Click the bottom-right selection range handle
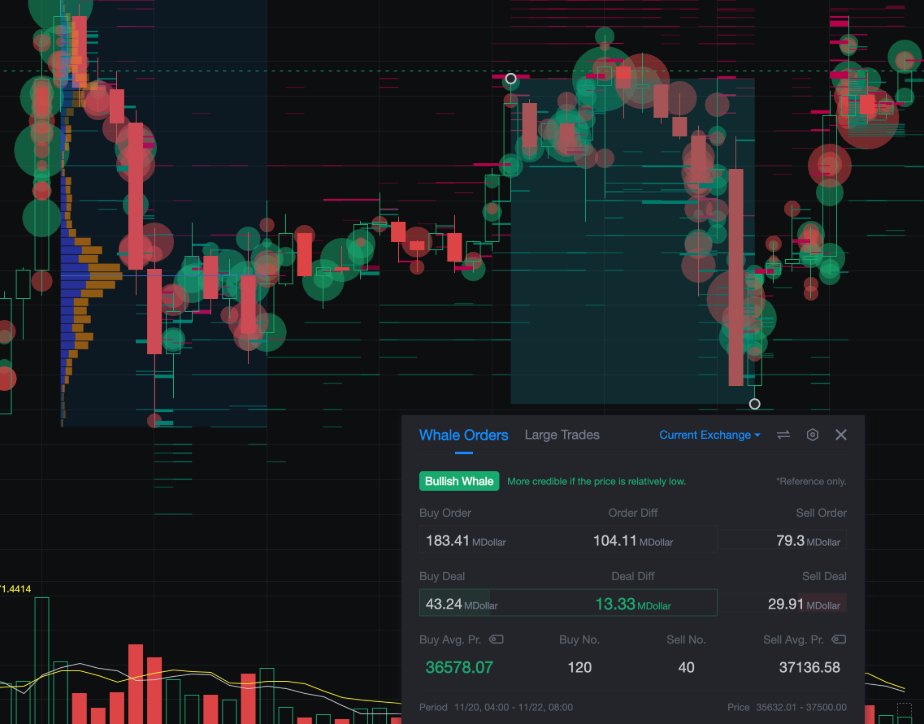The height and width of the screenshot is (724, 924). (755, 404)
